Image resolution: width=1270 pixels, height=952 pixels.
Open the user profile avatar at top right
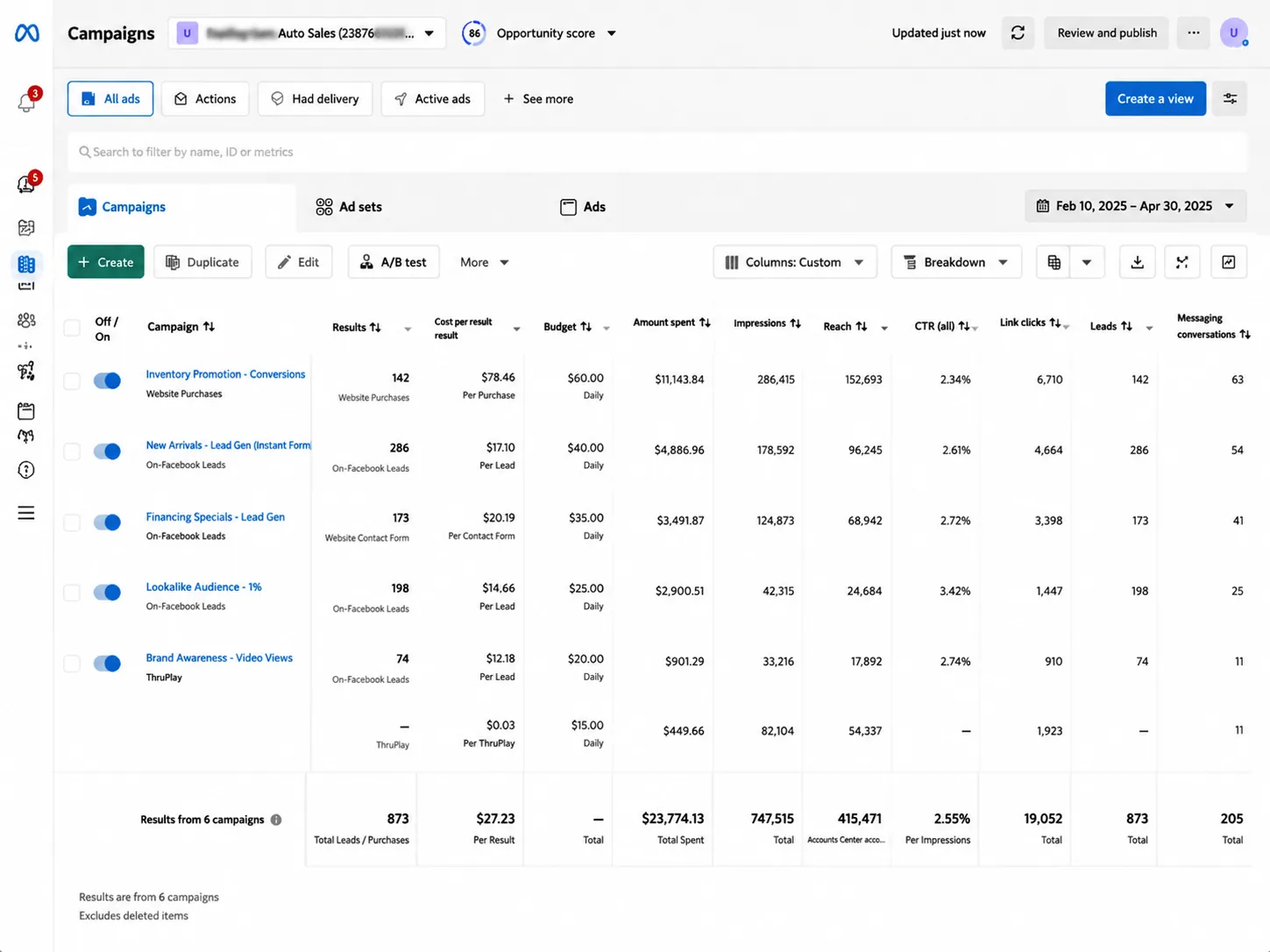(1234, 33)
